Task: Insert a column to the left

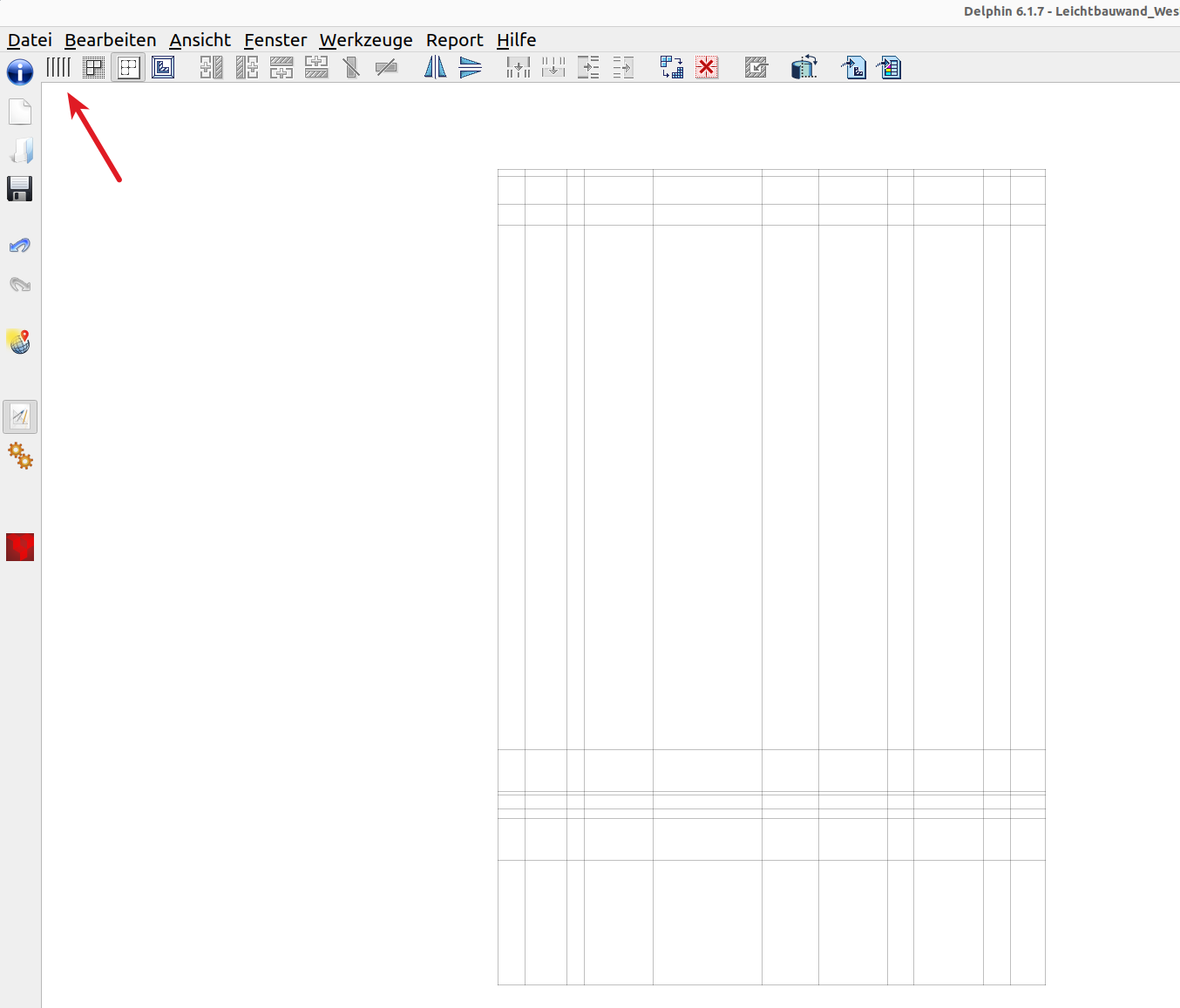Action: (x=211, y=67)
